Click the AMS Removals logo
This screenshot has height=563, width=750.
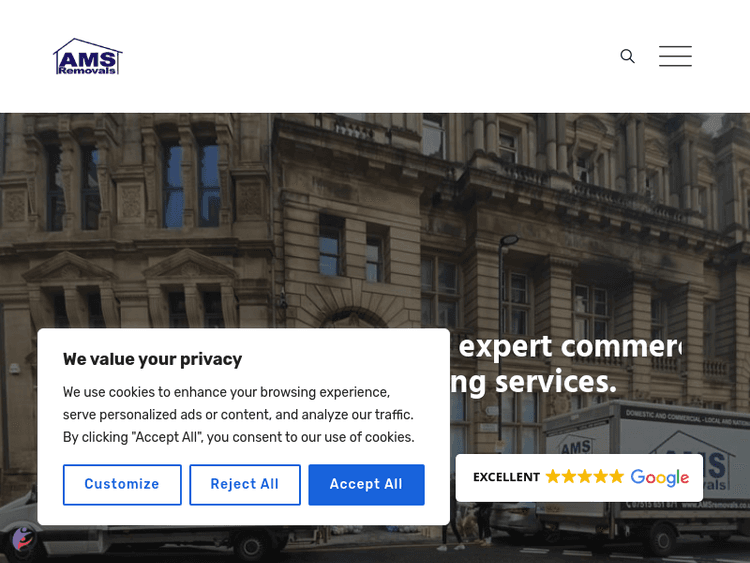(88, 56)
